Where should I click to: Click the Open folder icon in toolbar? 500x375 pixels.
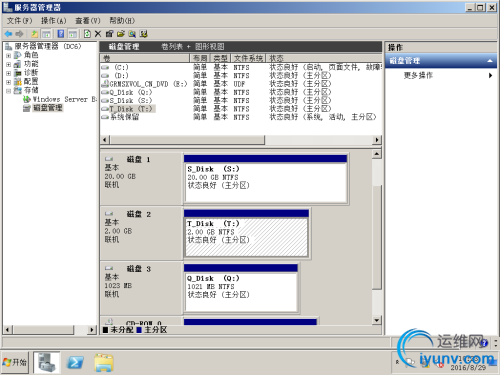[x=121, y=34]
